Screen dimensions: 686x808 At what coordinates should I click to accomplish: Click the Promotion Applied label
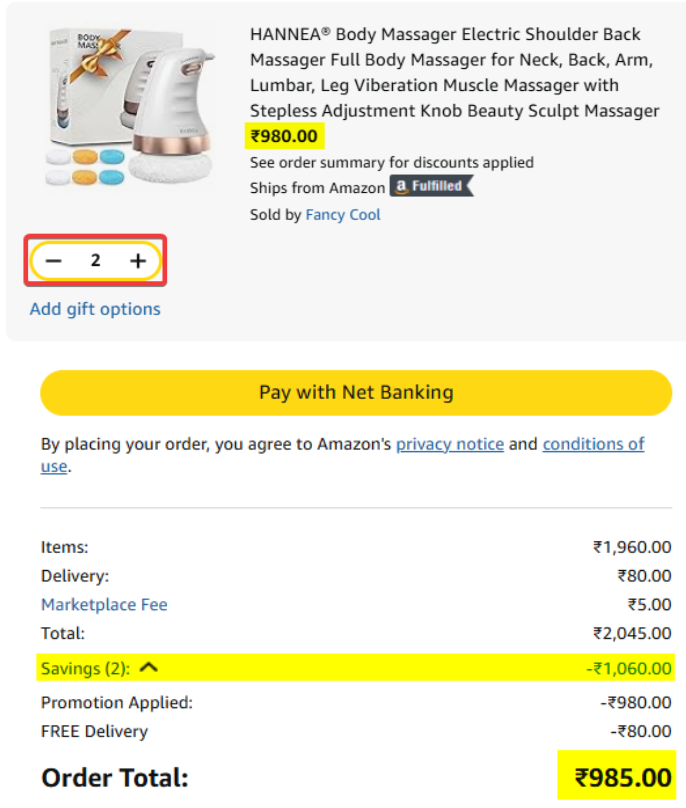[x=117, y=703]
